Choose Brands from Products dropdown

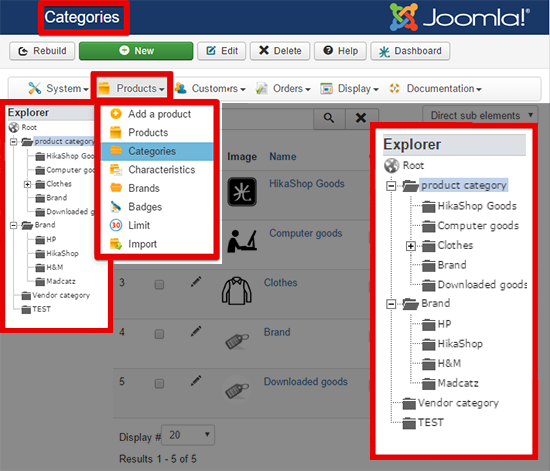coord(157,188)
